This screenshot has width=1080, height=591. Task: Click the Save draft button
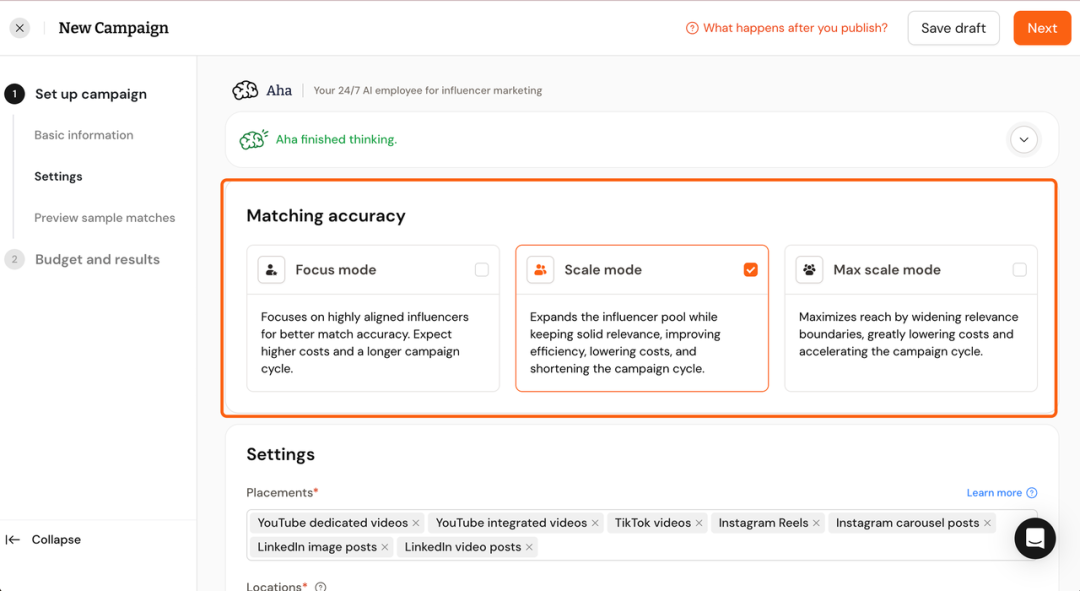pyautogui.click(x=953, y=28)
